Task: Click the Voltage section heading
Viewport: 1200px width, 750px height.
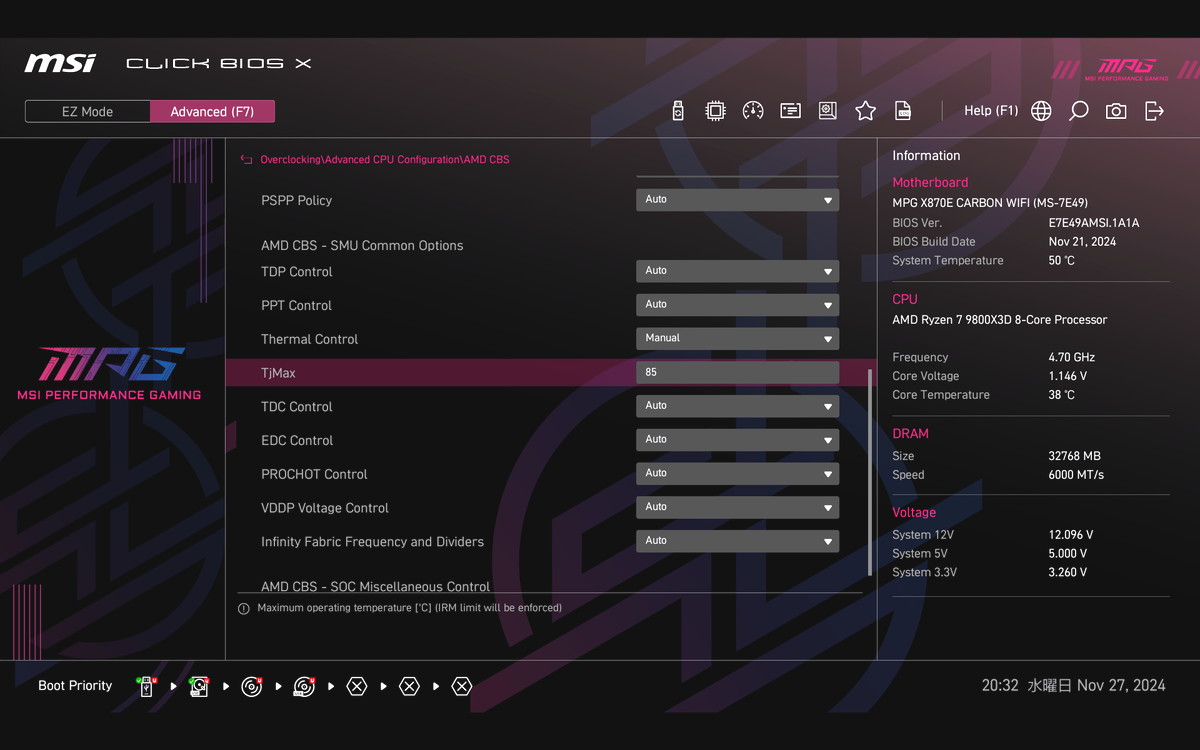Action: coord(914,513)
